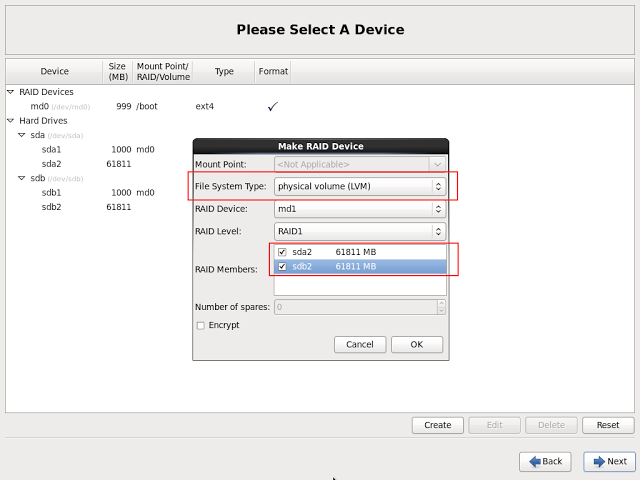640x480 pixels.
Task: Open the File System Type dropdown
Action: [x=360, y=186]
